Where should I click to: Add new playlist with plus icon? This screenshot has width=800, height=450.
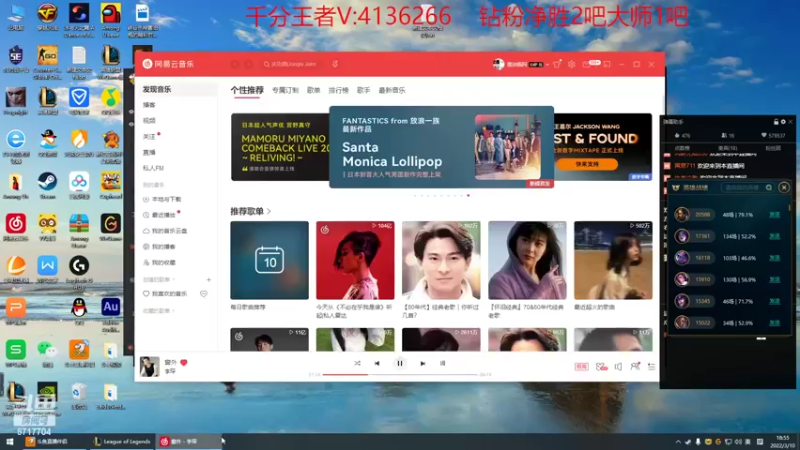[x=208, y=280]
